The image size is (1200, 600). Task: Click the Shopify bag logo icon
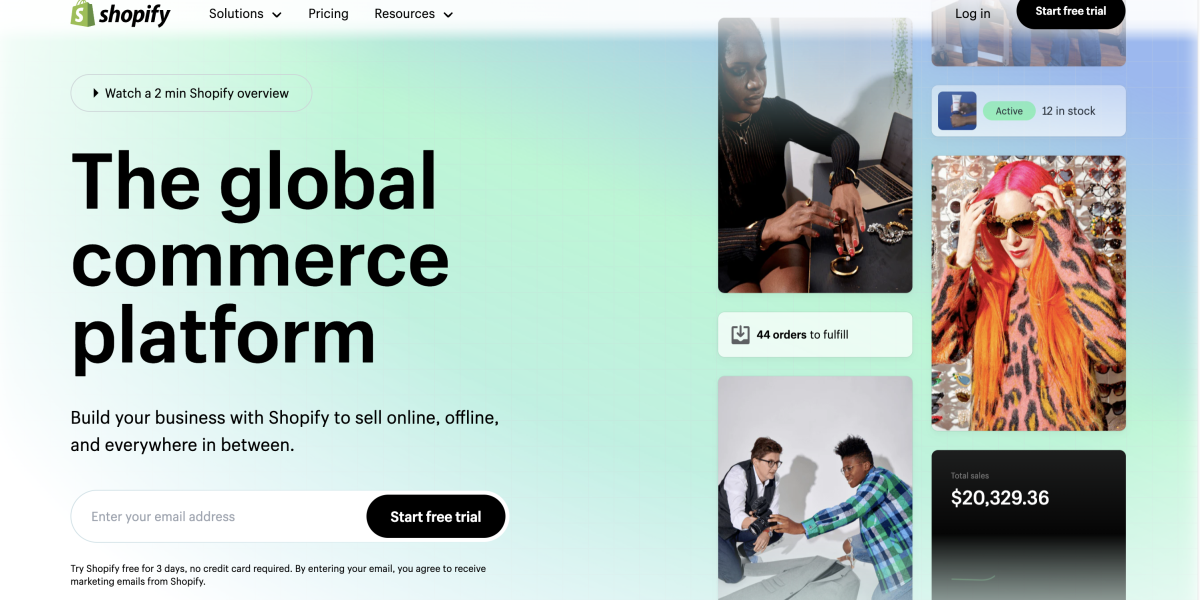point(82,13)
